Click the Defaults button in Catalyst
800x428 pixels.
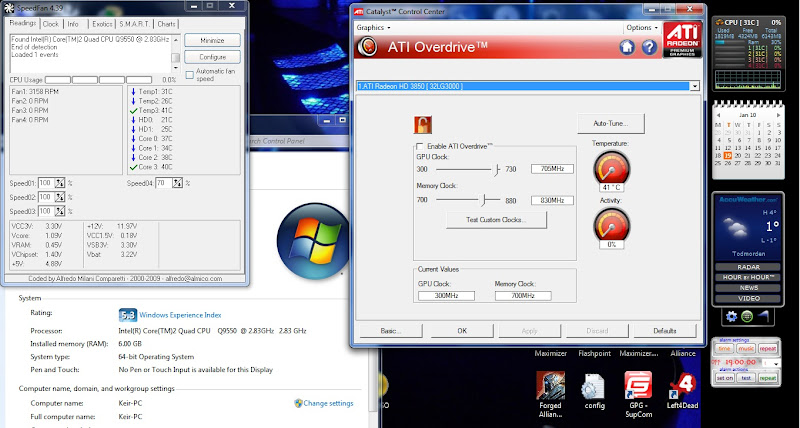(665, 331)
